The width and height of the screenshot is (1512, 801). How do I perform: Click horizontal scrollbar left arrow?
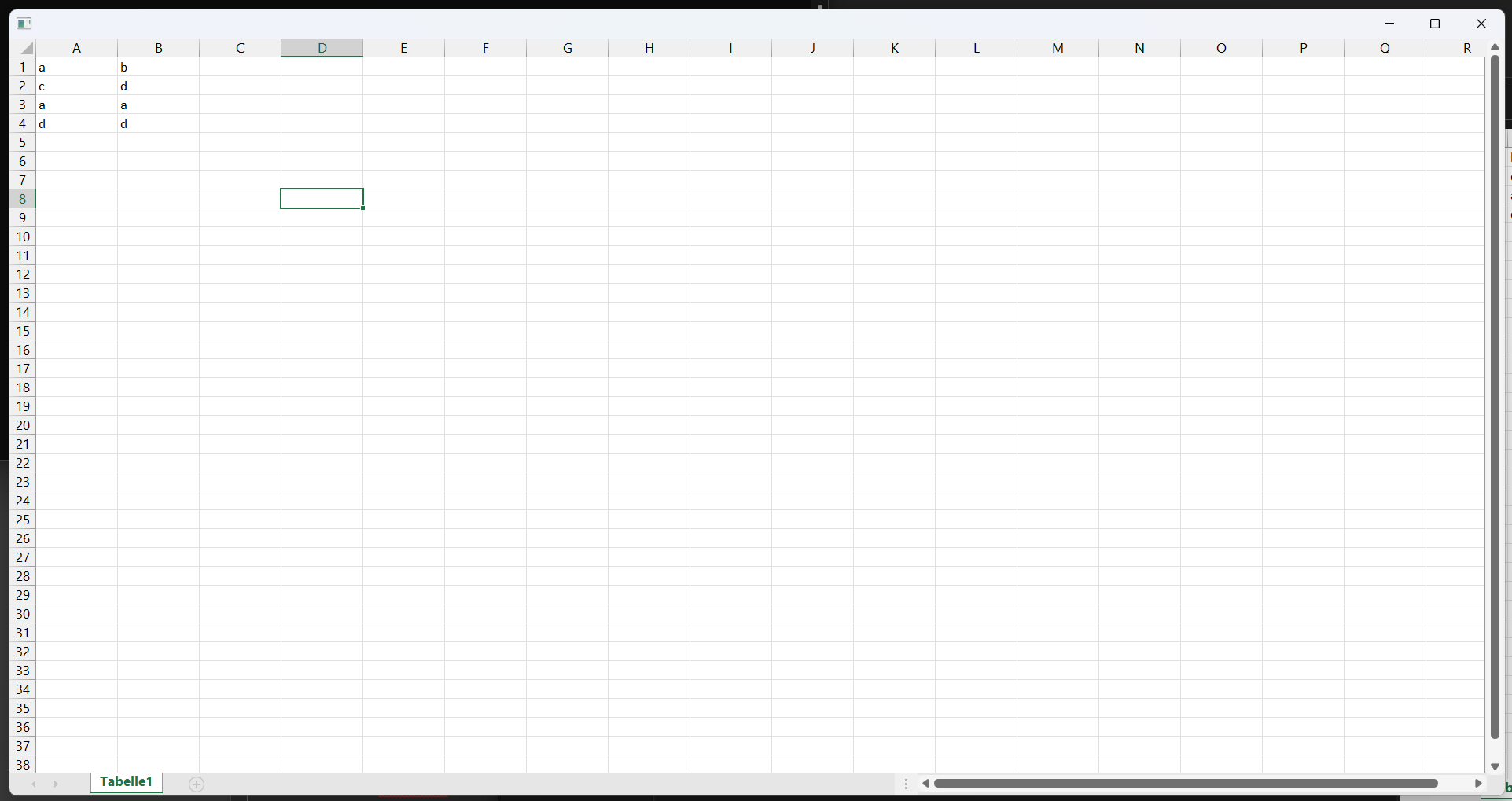click(x=925, y=784)
